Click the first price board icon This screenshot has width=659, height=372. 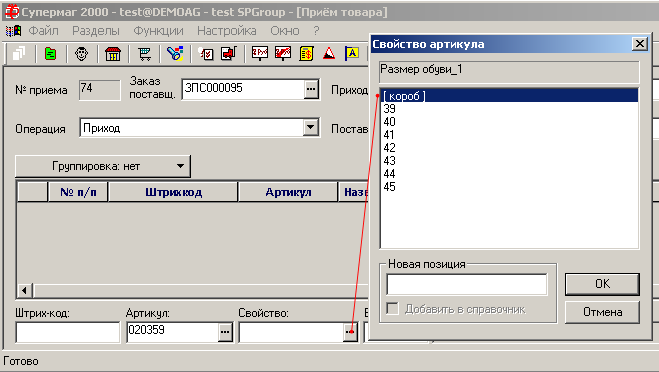[x=260, y=53]
